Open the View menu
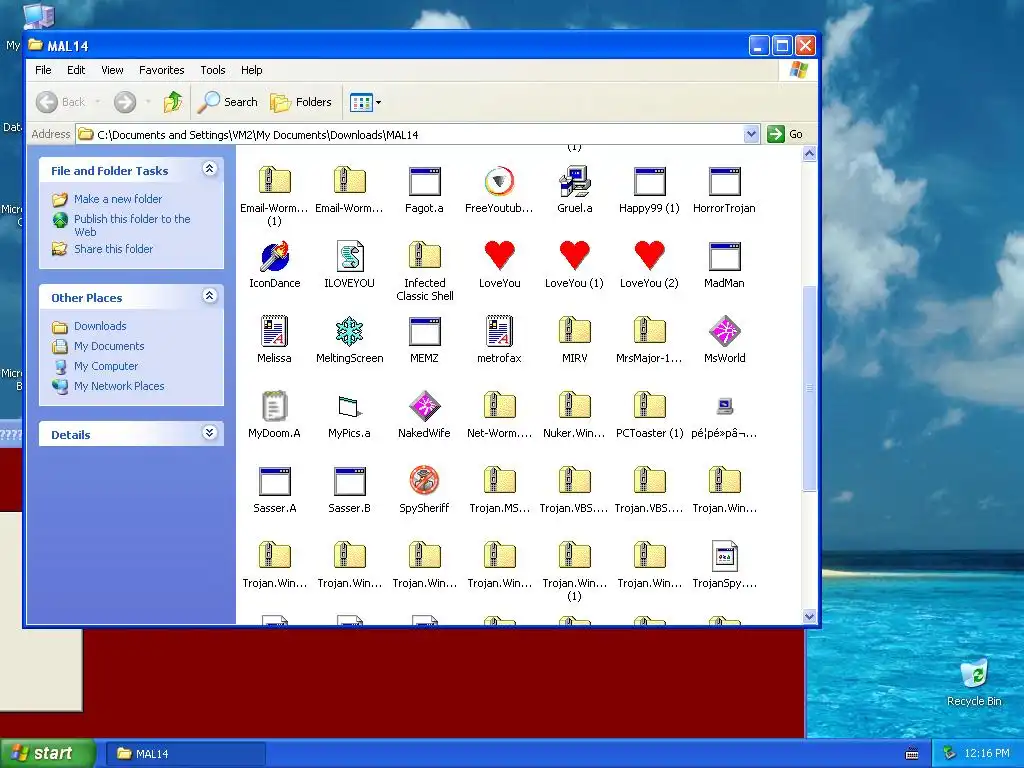Image resolution: width=1024 pixels, height=768 pixels. pyautogui.click(x=112, y=70)
